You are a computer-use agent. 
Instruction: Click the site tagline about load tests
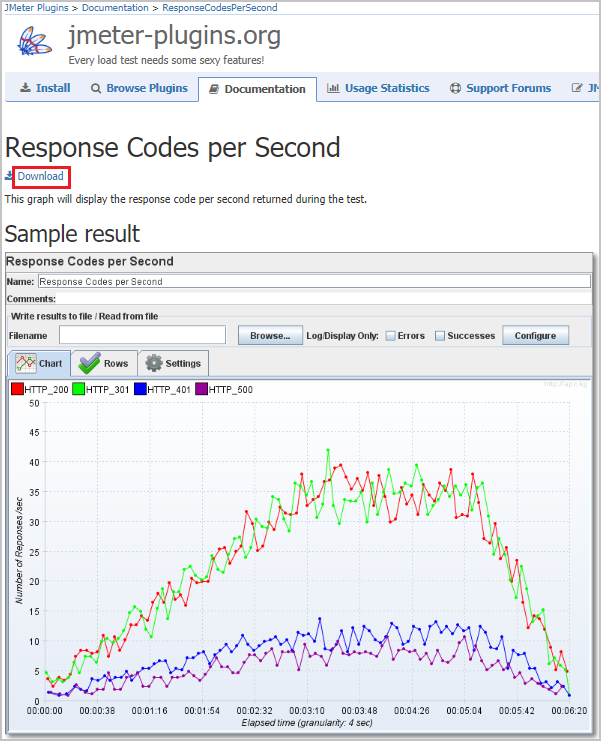[x=166, y=60]
